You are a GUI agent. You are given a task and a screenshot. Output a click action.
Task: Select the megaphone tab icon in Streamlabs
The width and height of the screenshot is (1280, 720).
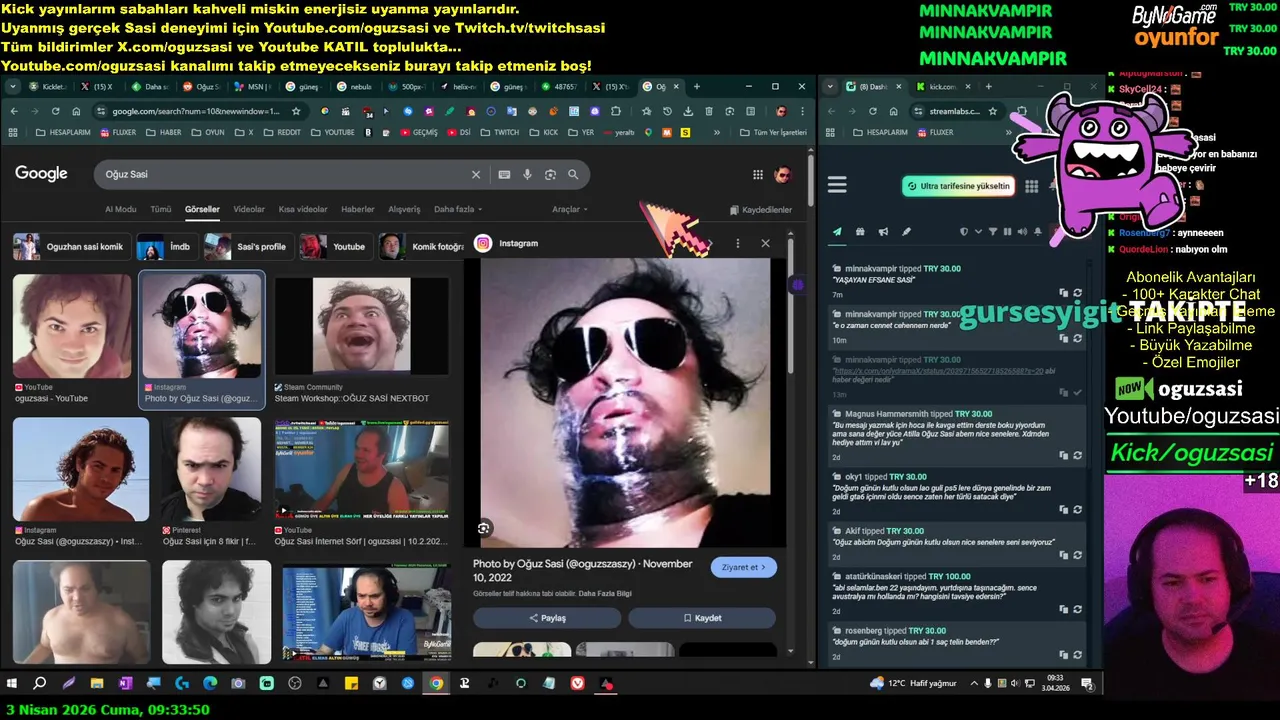[883, 232]
